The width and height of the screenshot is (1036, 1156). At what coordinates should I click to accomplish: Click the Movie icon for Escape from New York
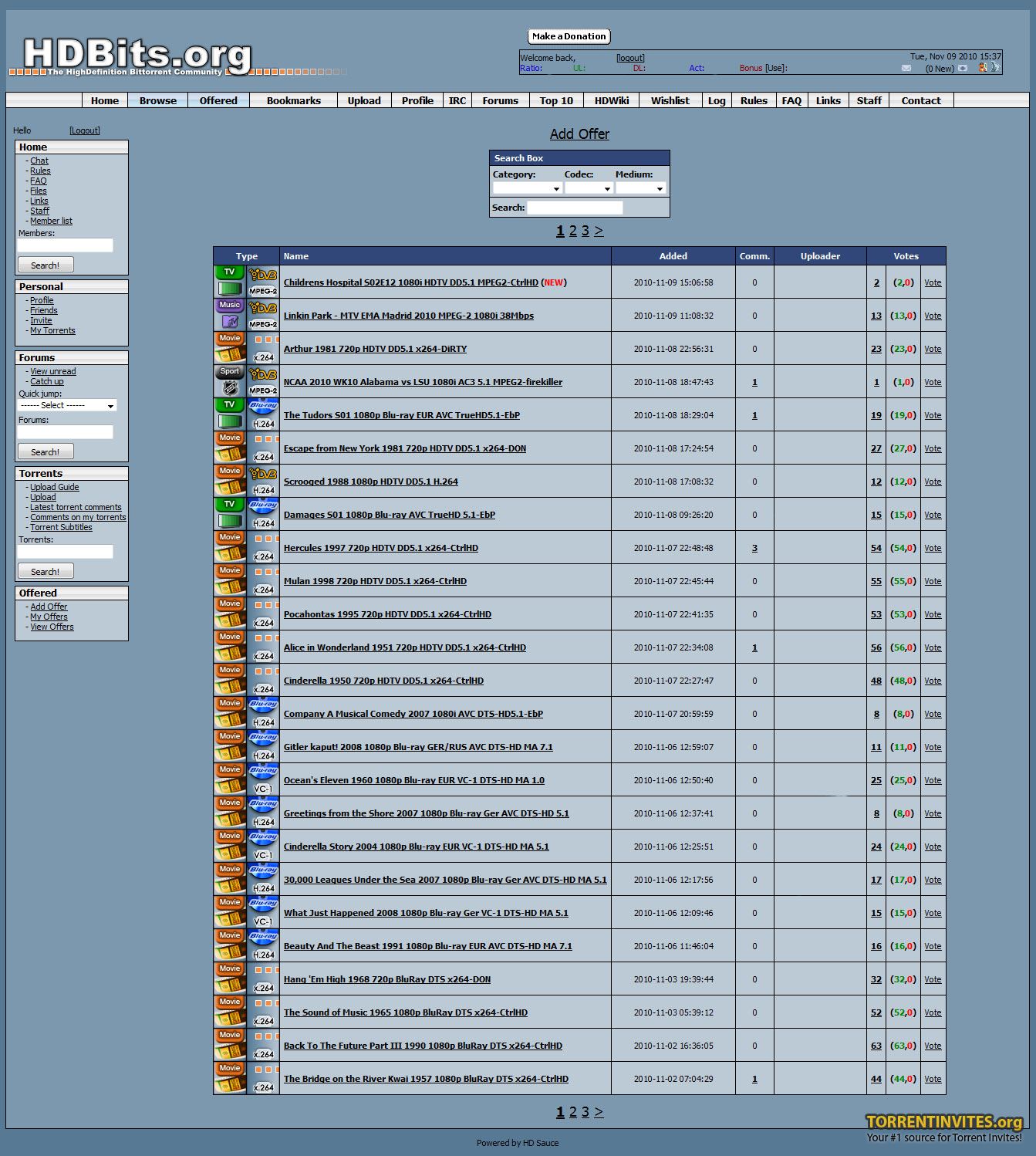(x=230, y=448)
